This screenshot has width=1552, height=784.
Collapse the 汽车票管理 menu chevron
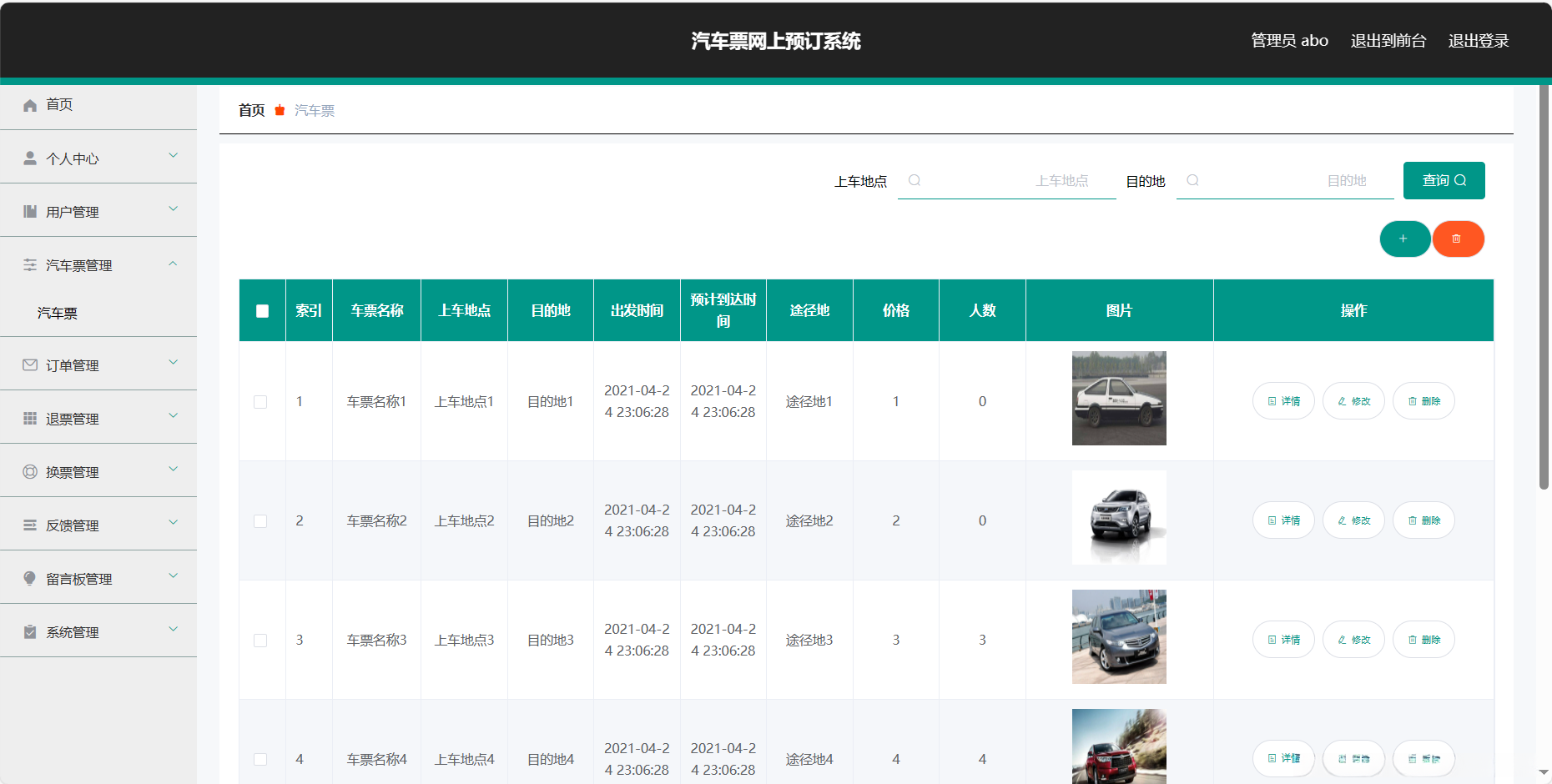174,264
